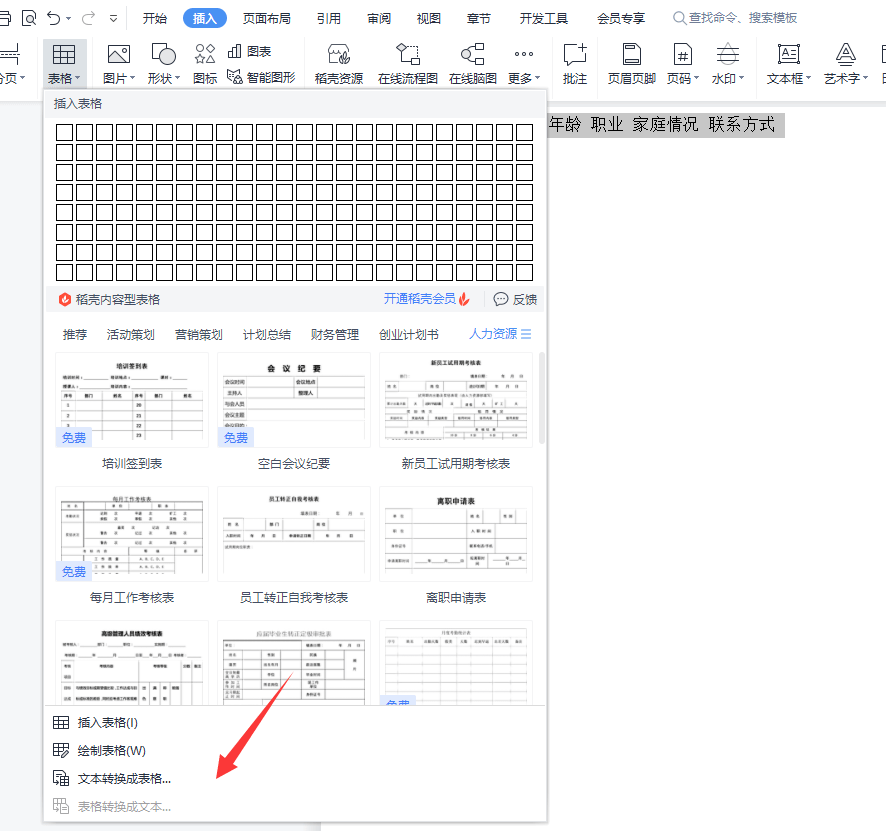Switch to the Home (开始) tab
This screenshot has height=831, width=886.
pos(155,19)
